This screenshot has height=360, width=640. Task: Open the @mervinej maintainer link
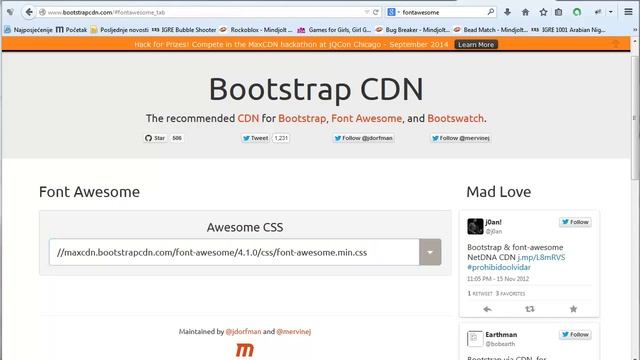294,331
